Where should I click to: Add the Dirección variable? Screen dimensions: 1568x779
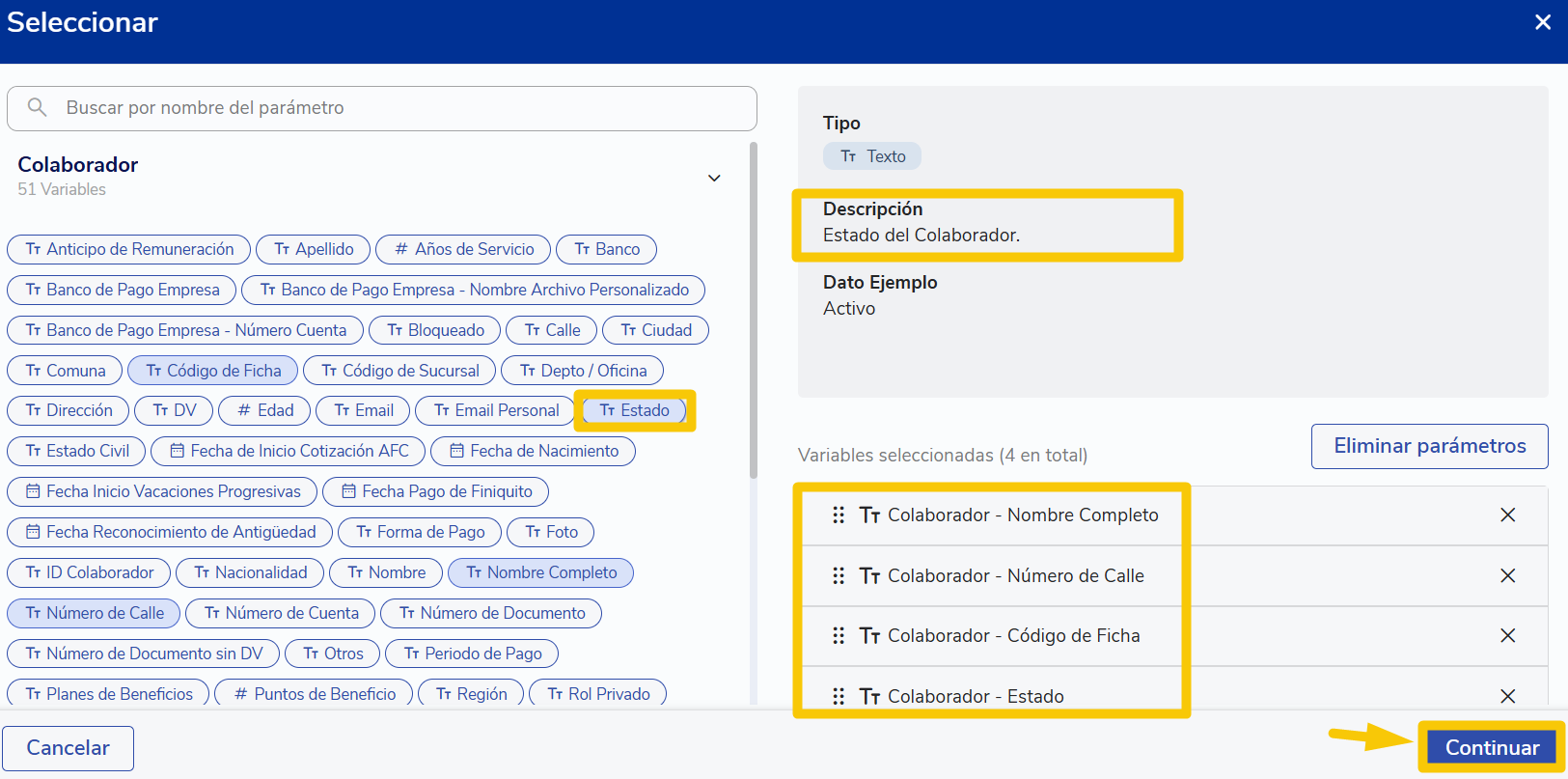69,410
